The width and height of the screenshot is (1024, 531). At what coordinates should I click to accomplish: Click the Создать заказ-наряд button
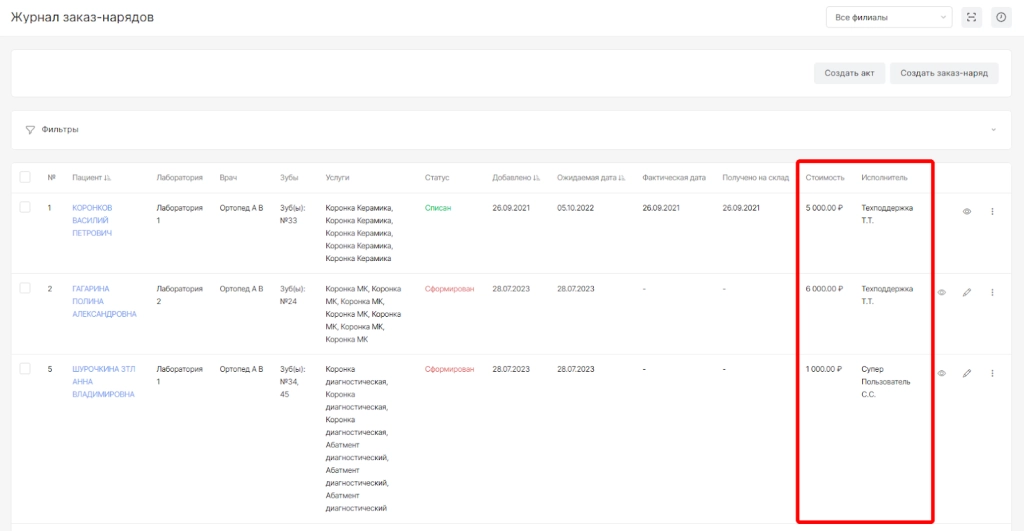click(944, 73)
